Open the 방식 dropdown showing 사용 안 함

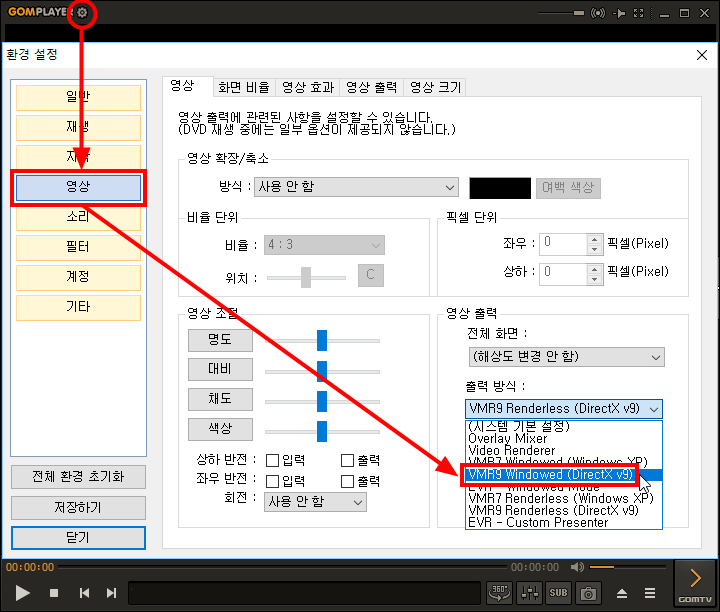(356, 187)
